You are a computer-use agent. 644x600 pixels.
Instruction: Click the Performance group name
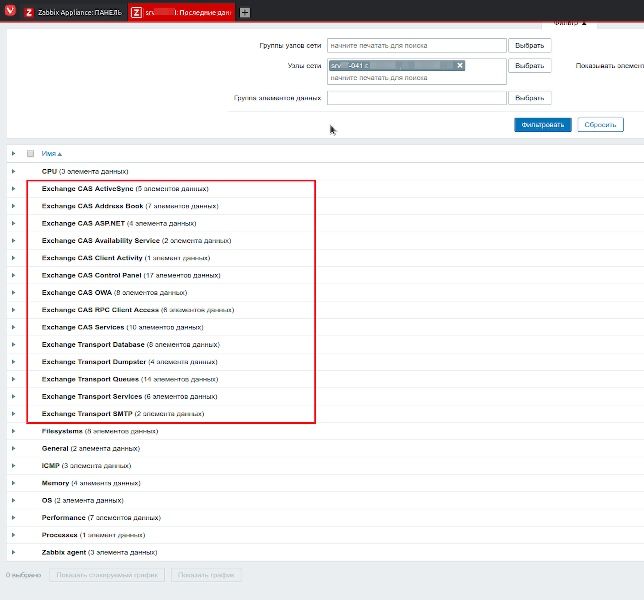pos(63,517)
